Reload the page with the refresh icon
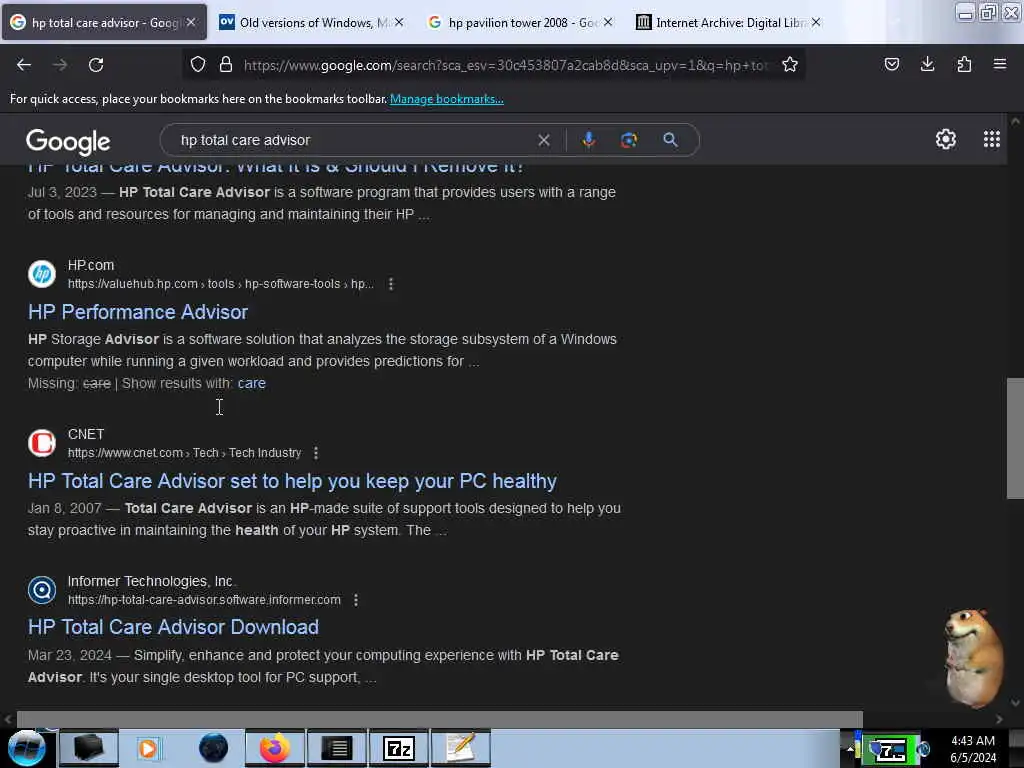 [96, 65]
